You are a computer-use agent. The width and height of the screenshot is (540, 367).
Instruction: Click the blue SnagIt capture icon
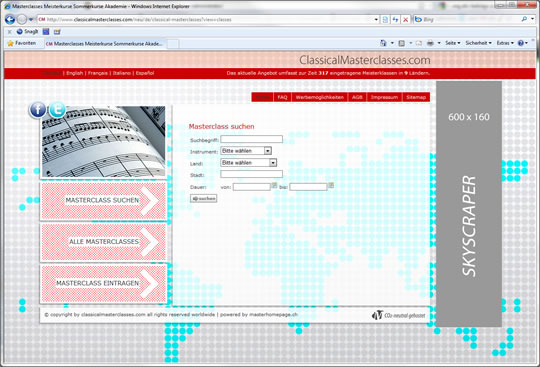pyautogui.click(x=46, y=32)
